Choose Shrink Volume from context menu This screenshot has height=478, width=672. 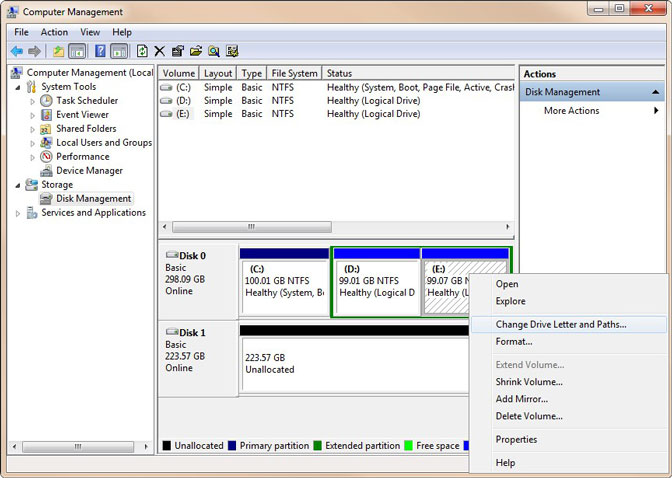pos(568,382)
